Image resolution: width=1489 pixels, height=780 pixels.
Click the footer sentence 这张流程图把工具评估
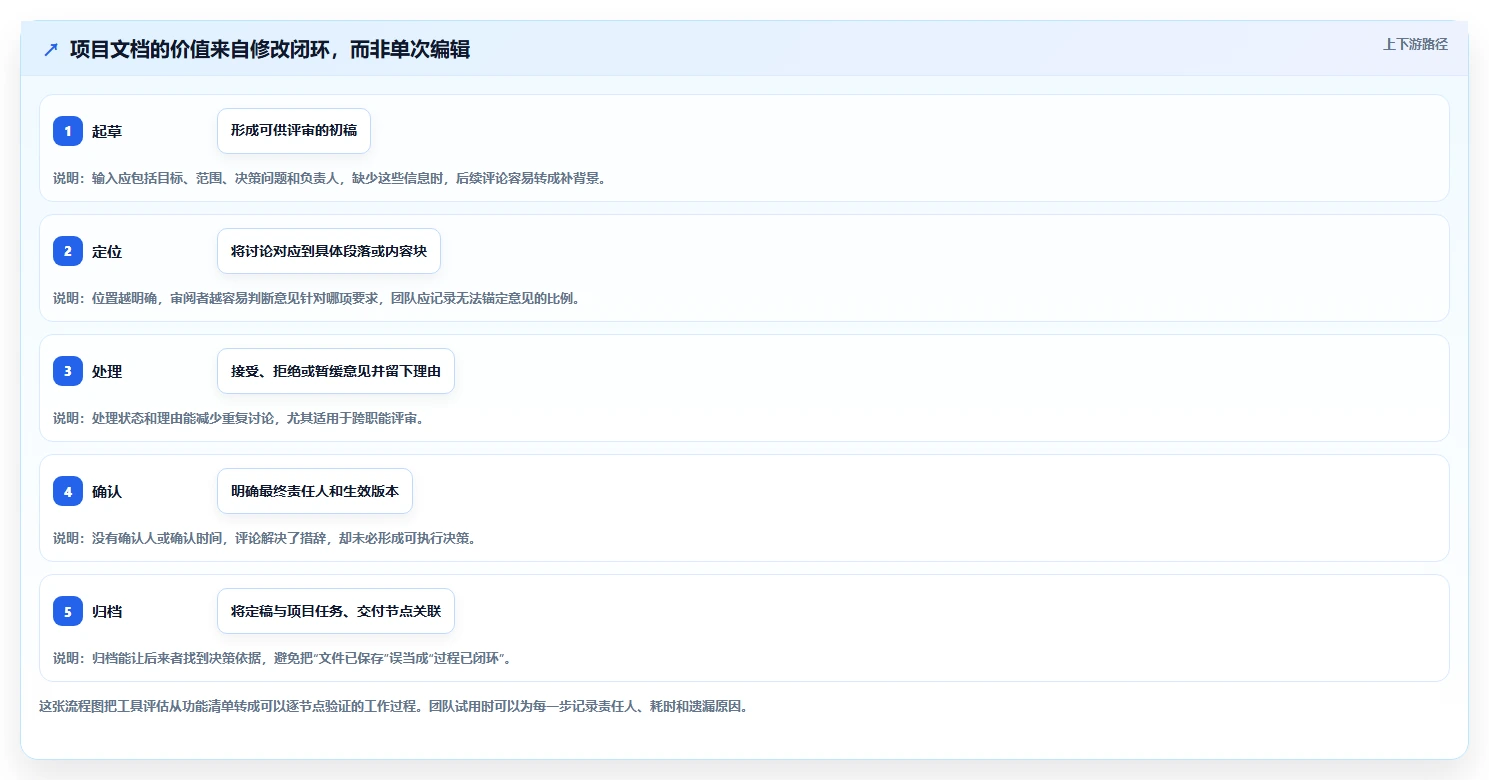click(x=393, y=706)
